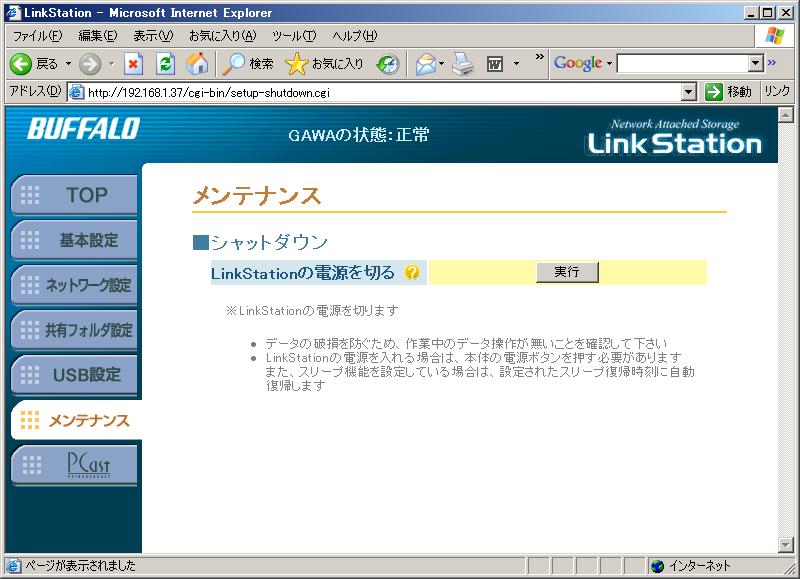
Task: Open the 編集(E) menu
Action: 97,36
